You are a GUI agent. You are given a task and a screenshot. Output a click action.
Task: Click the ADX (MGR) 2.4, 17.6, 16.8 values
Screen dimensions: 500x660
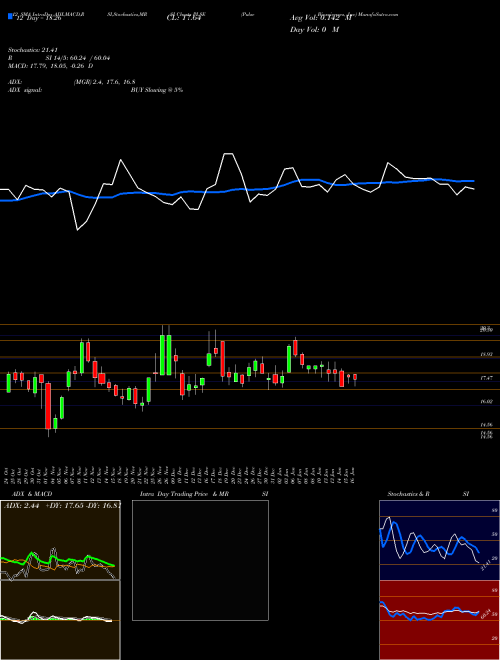tap(104, 82)
